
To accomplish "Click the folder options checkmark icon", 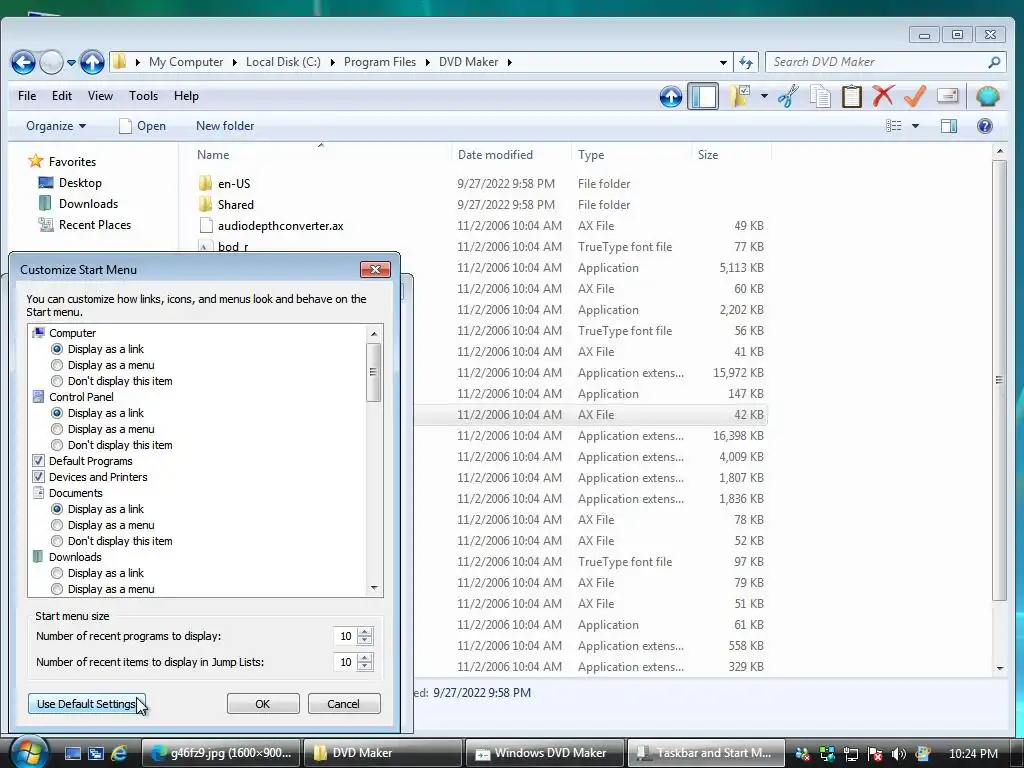I will [x=741, y=97].
